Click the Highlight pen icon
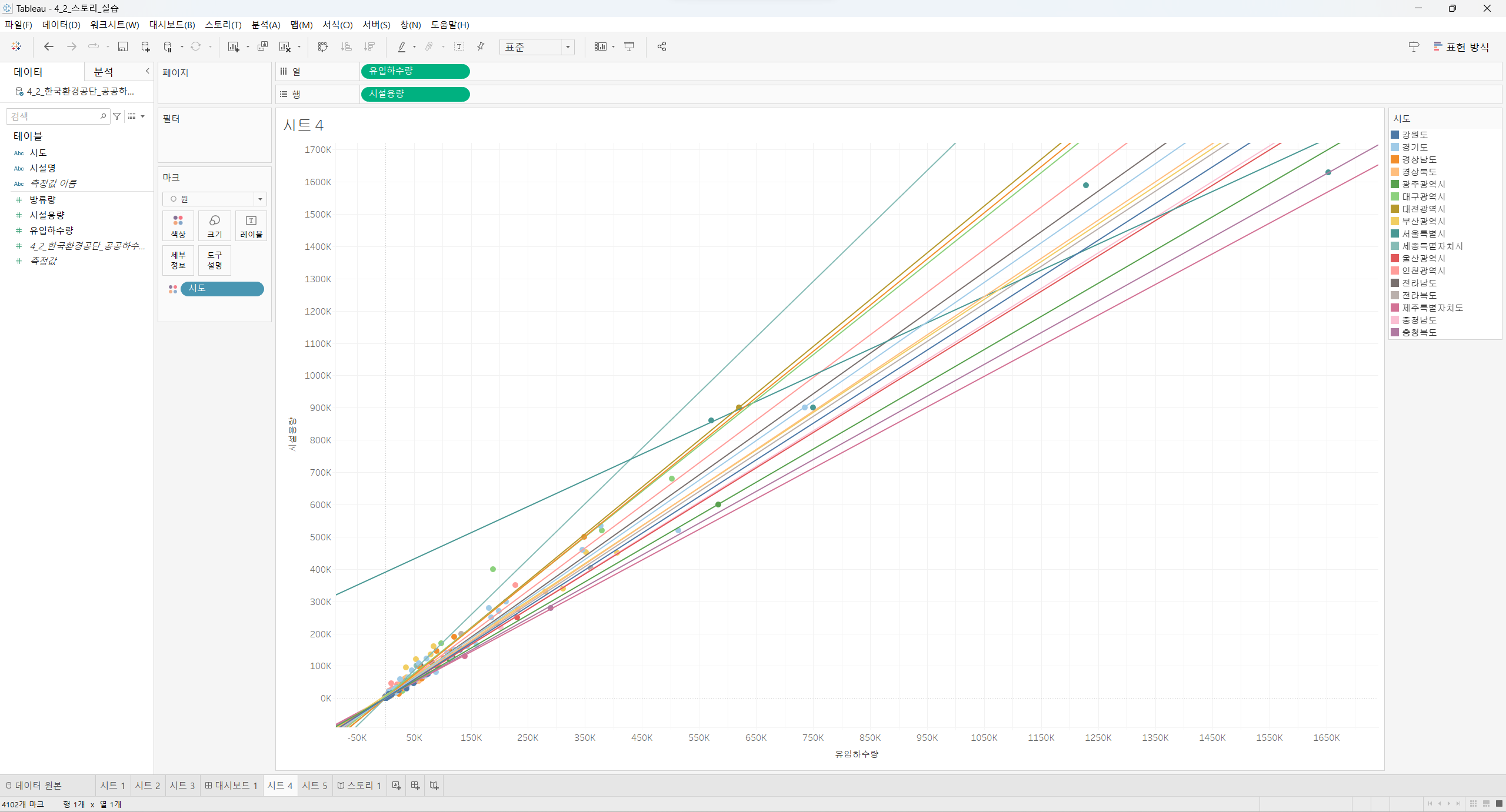This screenshot has width=1506, height=812. tap(402, 46)
